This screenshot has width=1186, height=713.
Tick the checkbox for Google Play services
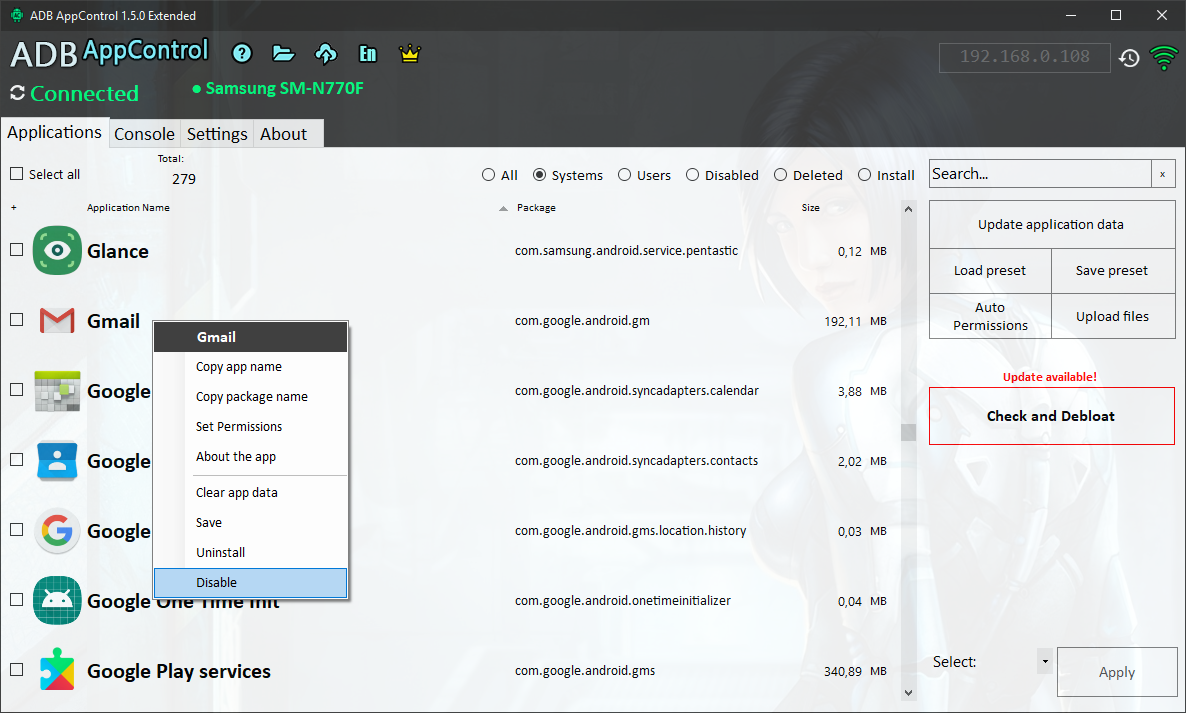[17, 669]
